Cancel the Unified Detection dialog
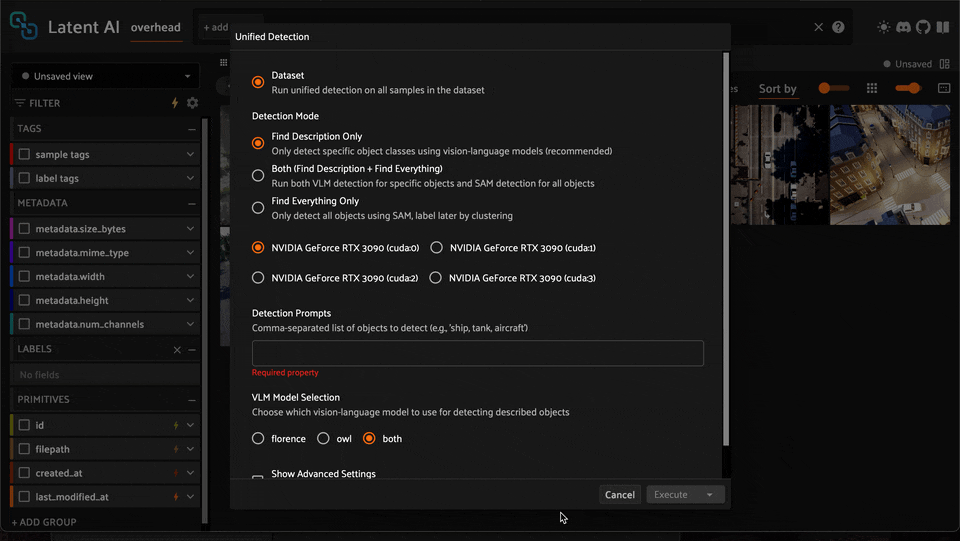The width and height of the screenshot is (960, 541). (x=620, y=494)
